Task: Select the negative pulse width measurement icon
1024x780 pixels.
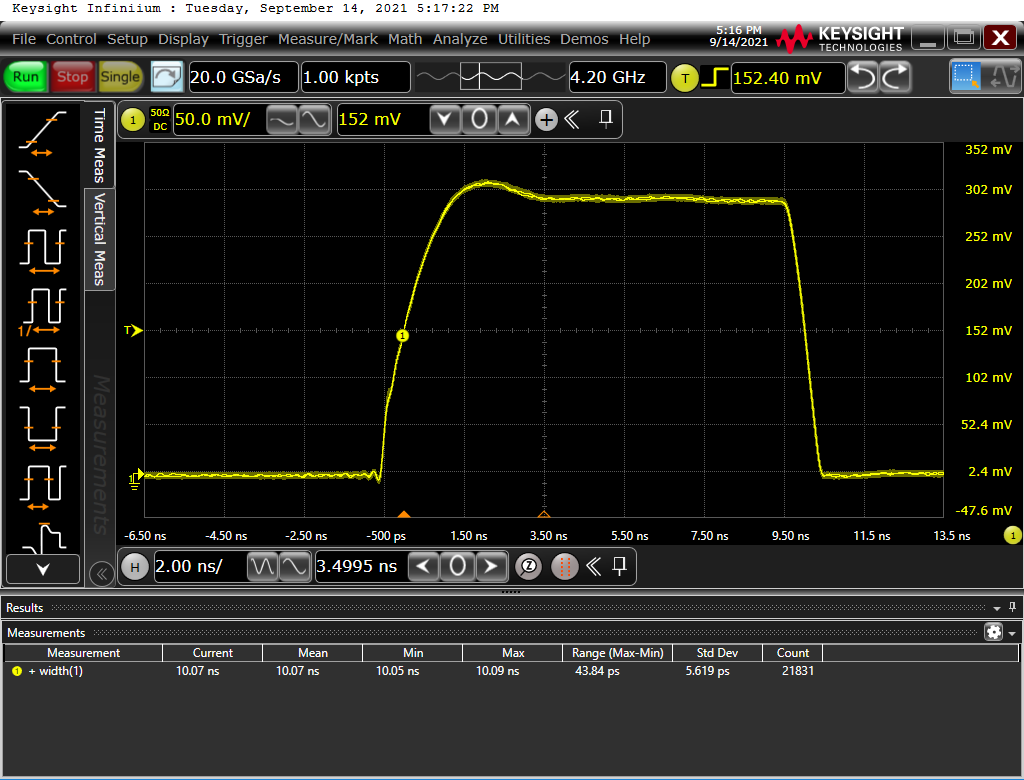Action: [x=42, y=424]
